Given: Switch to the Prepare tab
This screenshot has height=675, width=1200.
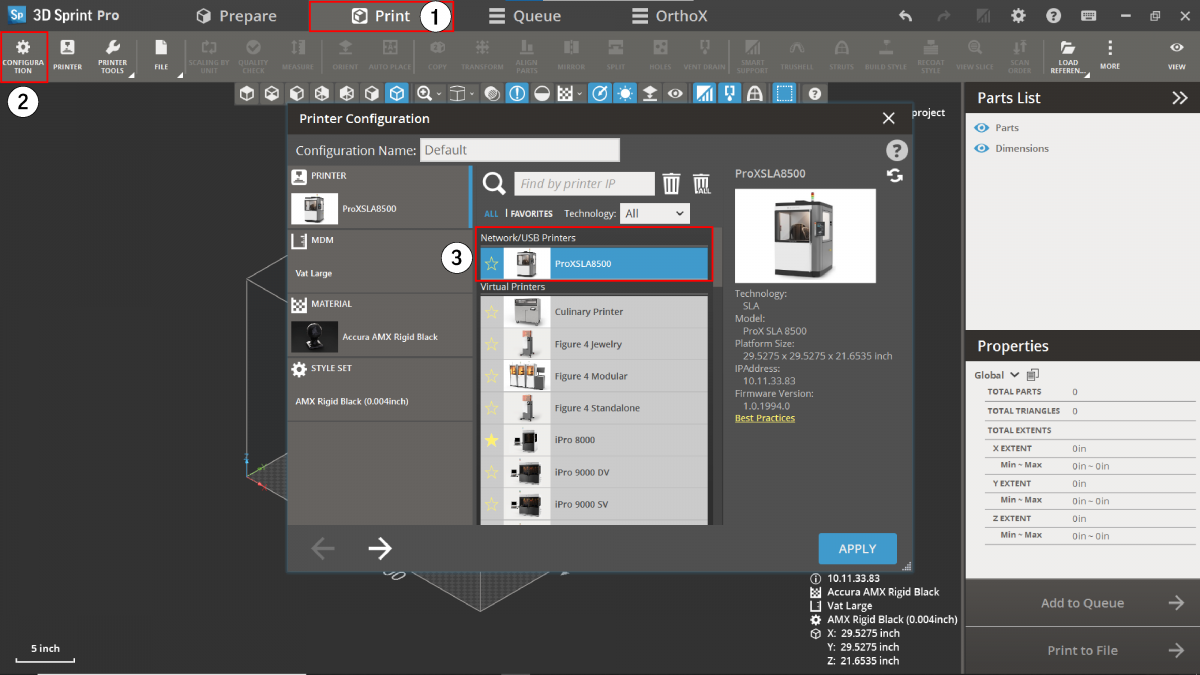Looking at the screenshot, I should pyautogui.click(x=237, y=16).
